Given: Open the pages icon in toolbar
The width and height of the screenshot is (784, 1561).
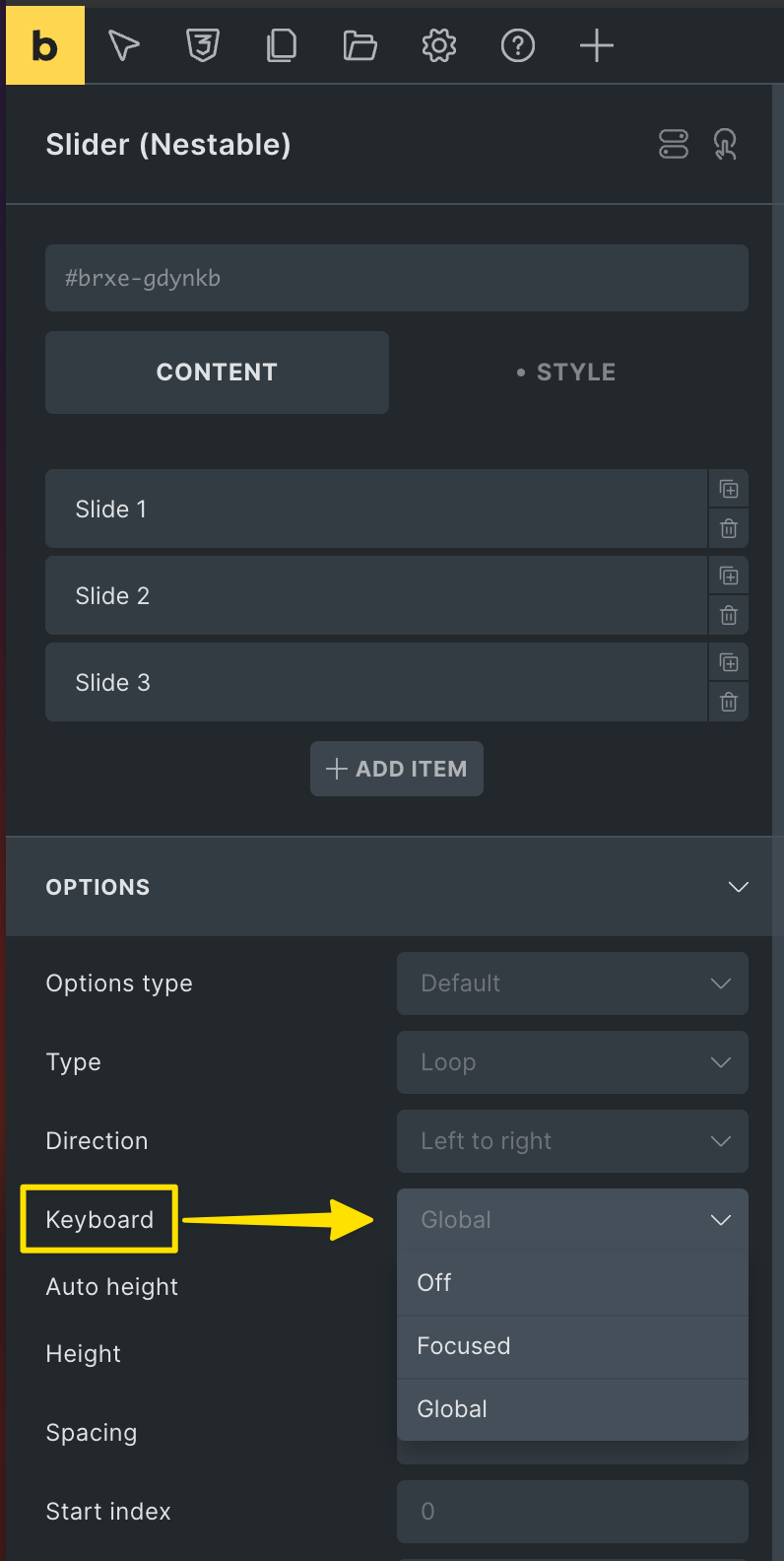Looking at the screenshot, I should point(282,45).
